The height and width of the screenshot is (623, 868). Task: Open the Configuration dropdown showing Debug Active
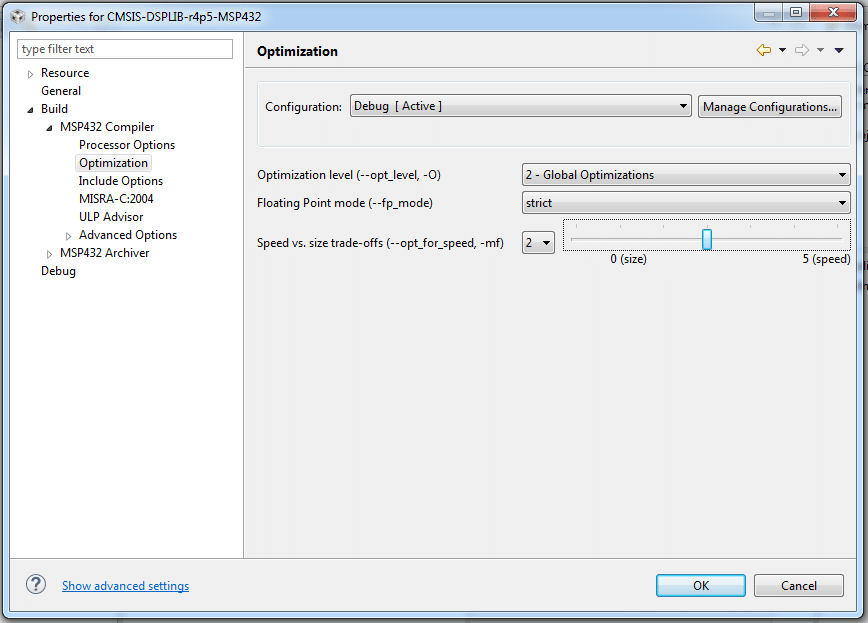[683, 105]
